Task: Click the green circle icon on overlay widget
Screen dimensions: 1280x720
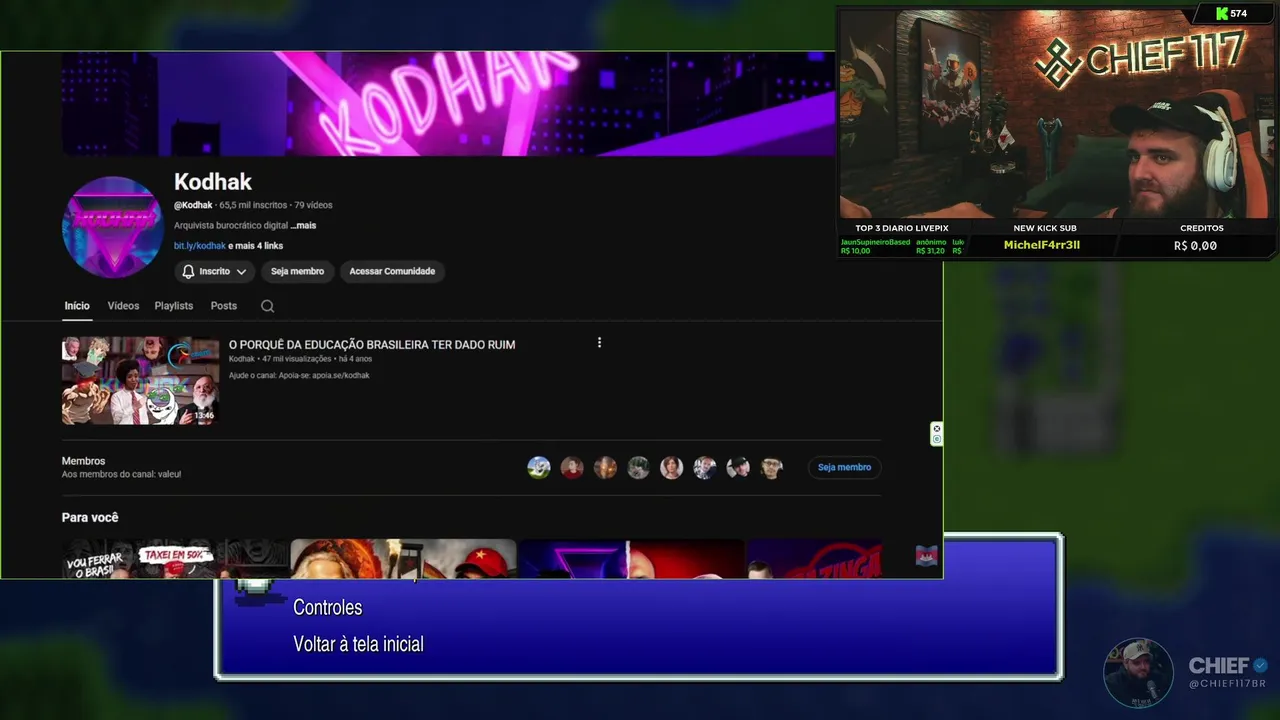Action: 936,439
